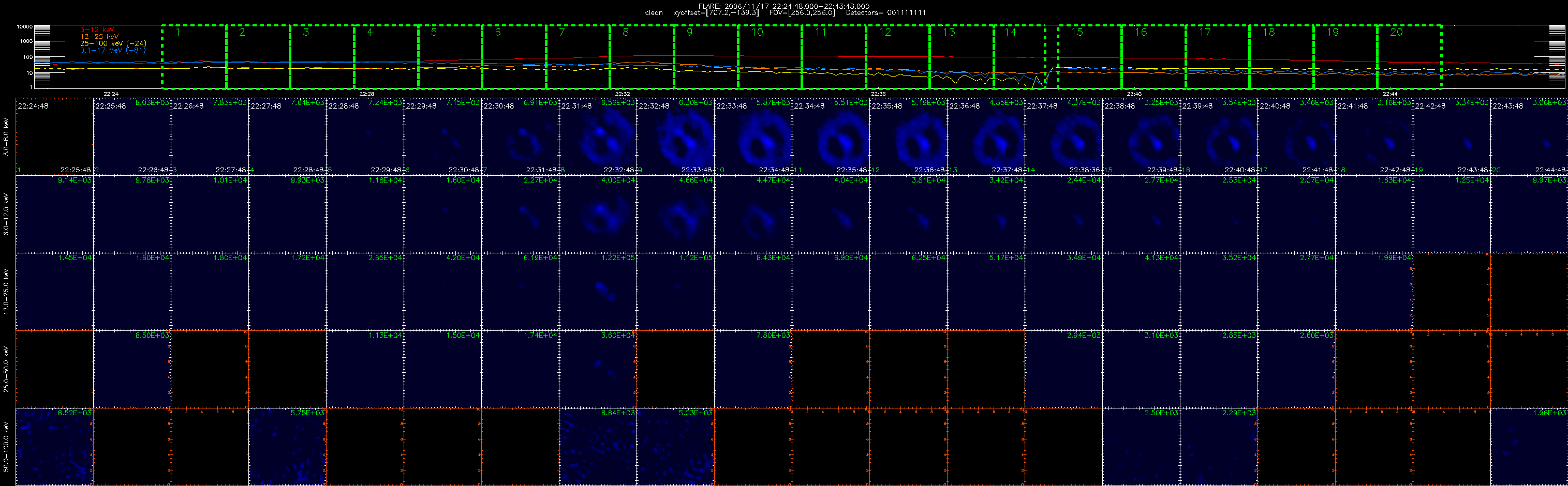
Task: Select 25.0-50.0 keV image labeled 8.50E+03
Action: click(x=132, y=369)
